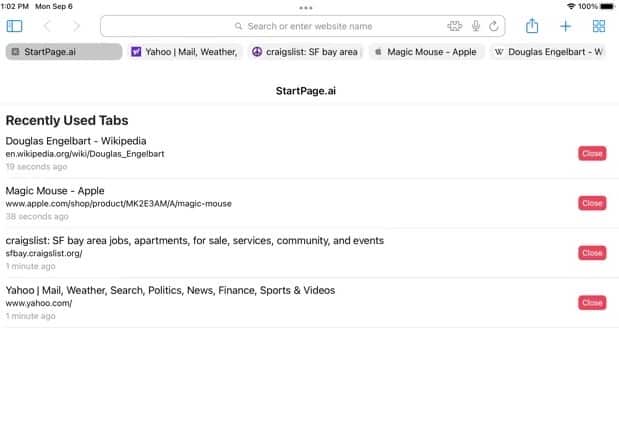Click the Wikipedia W favicon
This screenshot has width=619, height=447.
point(499,52)
